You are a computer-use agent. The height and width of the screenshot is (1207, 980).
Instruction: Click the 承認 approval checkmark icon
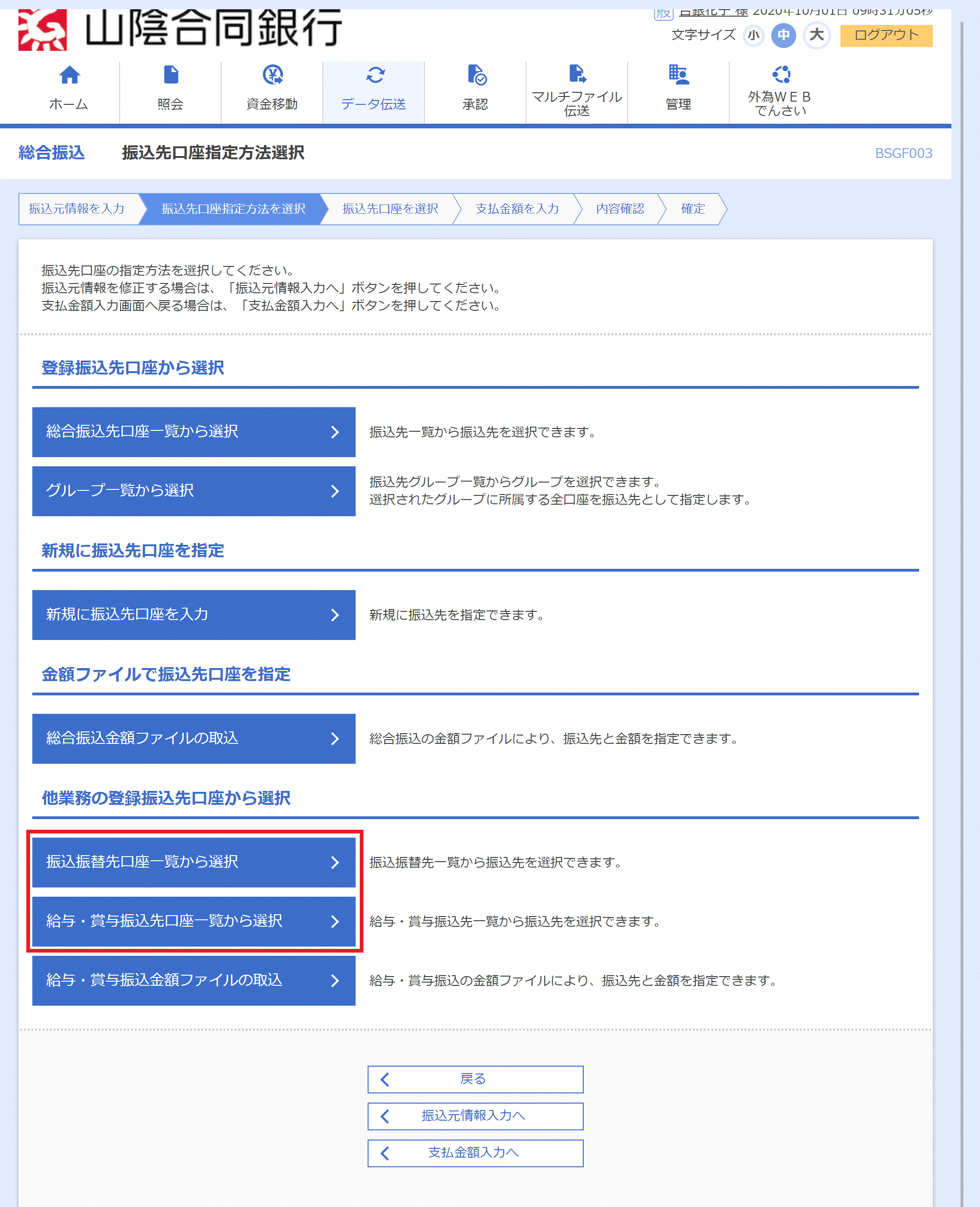(x=477, y=74)
